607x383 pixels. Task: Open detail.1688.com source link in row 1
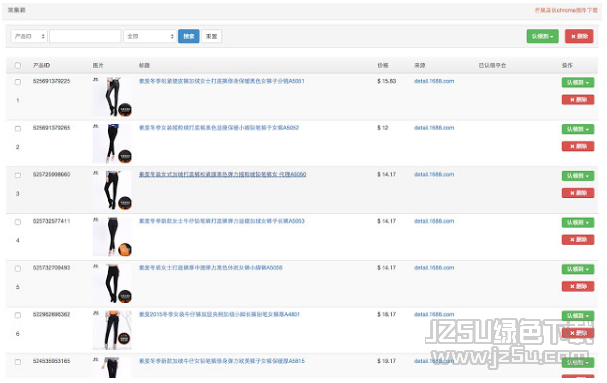pos(434,81)
